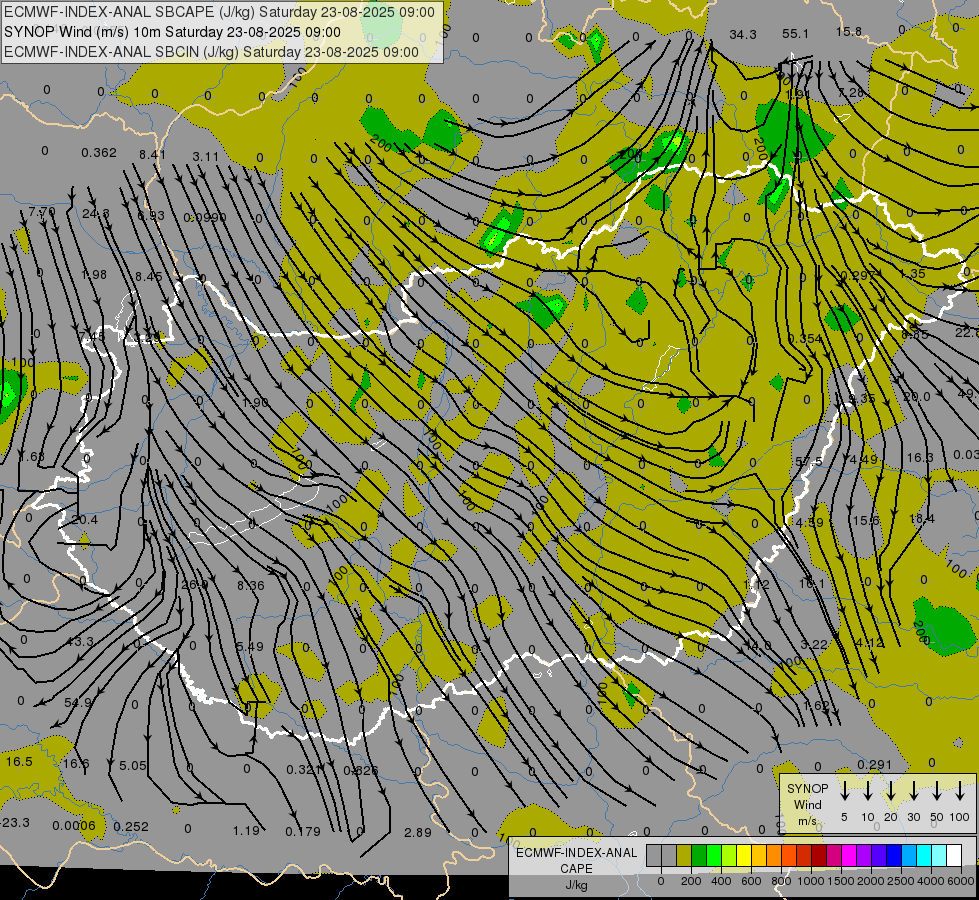Click the 50 m/s wind arrow in legend
Screen dimensions: 979x900
tap(937, 791)
